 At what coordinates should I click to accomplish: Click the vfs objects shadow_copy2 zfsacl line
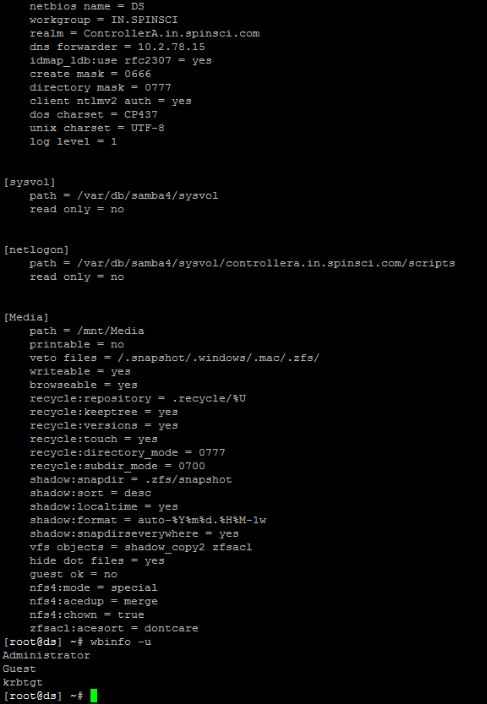pyautogui.click(x=140, y=547)
